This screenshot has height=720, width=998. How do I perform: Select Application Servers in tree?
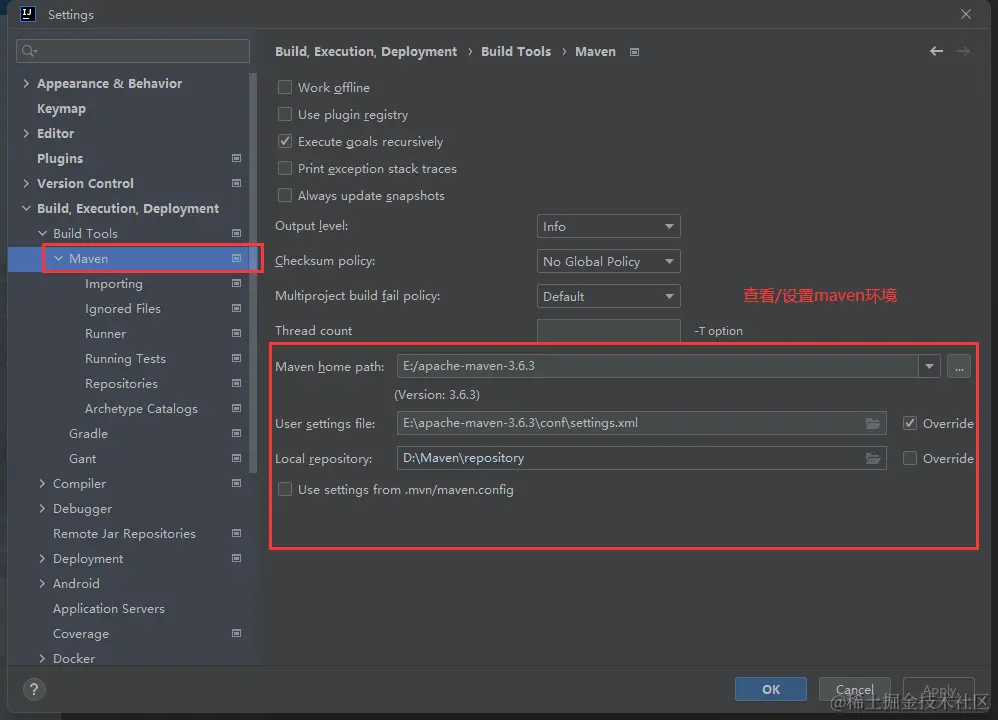tap(109, 609)
